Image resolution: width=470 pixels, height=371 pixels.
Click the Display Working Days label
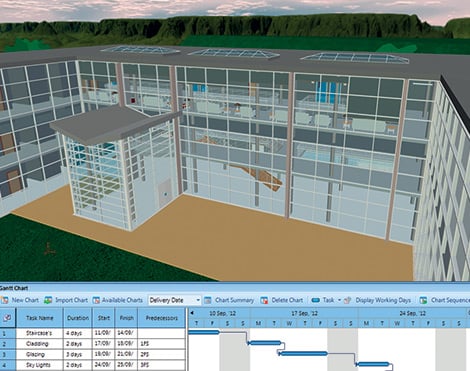pyautogui.click(x=383, y=300)
